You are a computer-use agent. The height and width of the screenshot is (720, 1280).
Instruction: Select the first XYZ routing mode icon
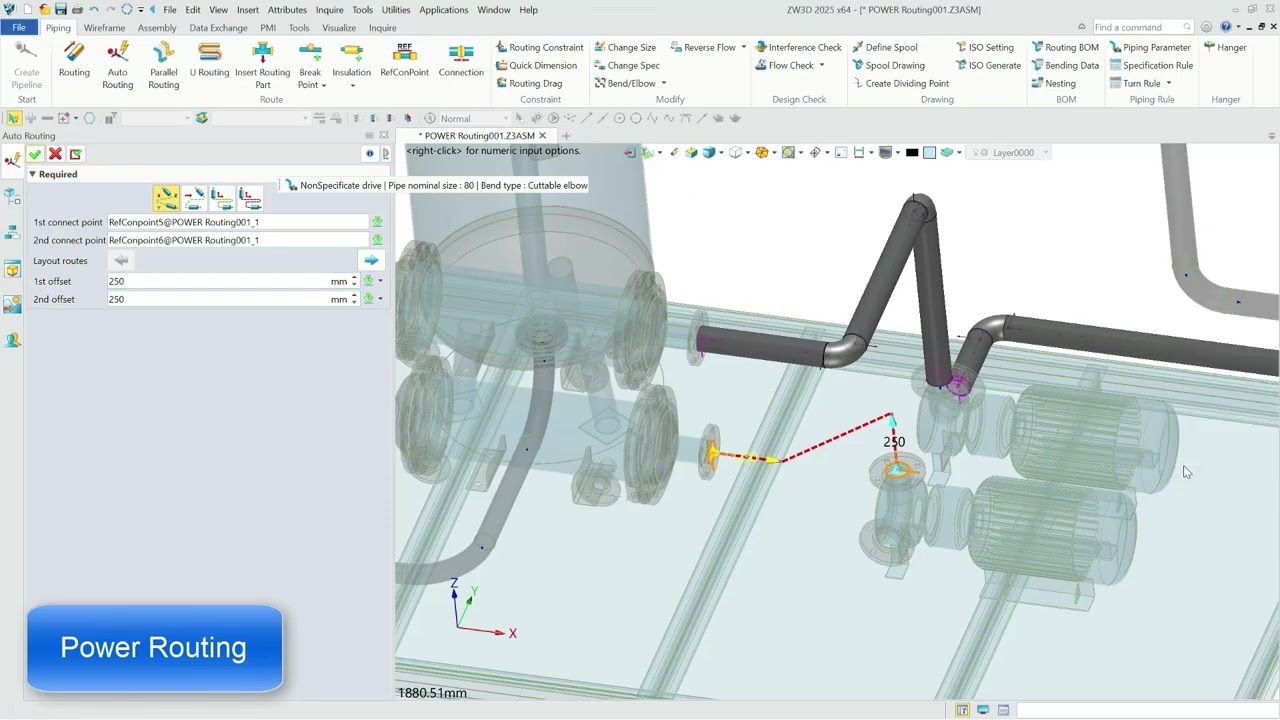click(x=166, y=198)
